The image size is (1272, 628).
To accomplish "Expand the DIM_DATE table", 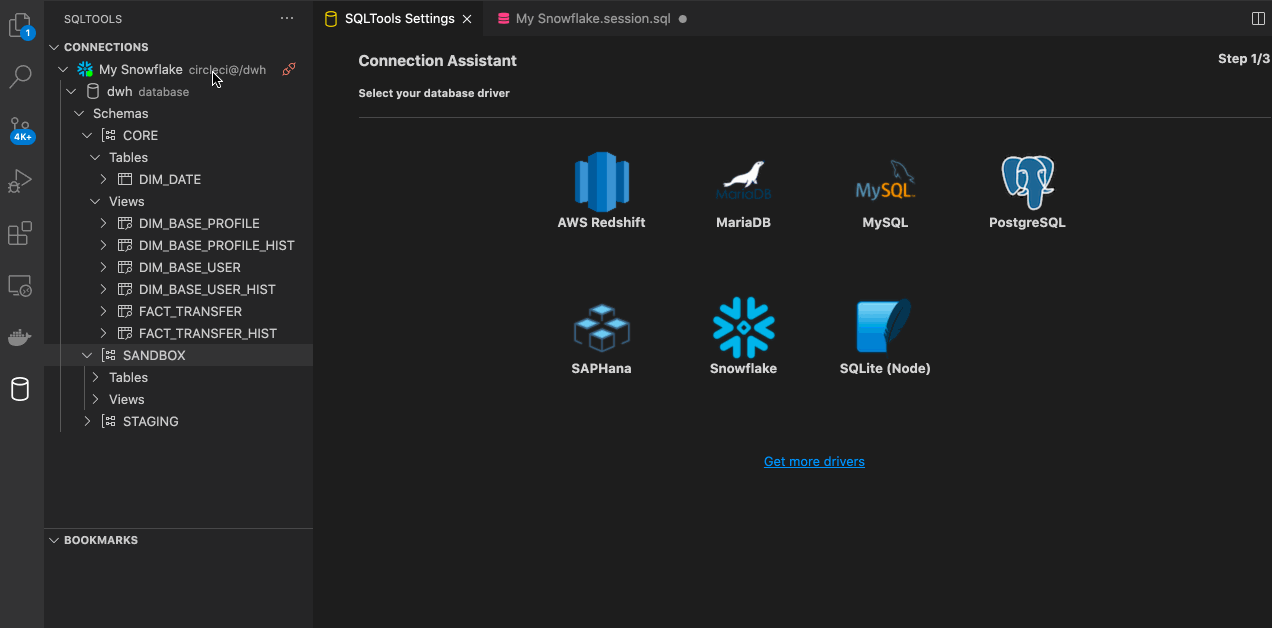I will click(x=103, y=179).
